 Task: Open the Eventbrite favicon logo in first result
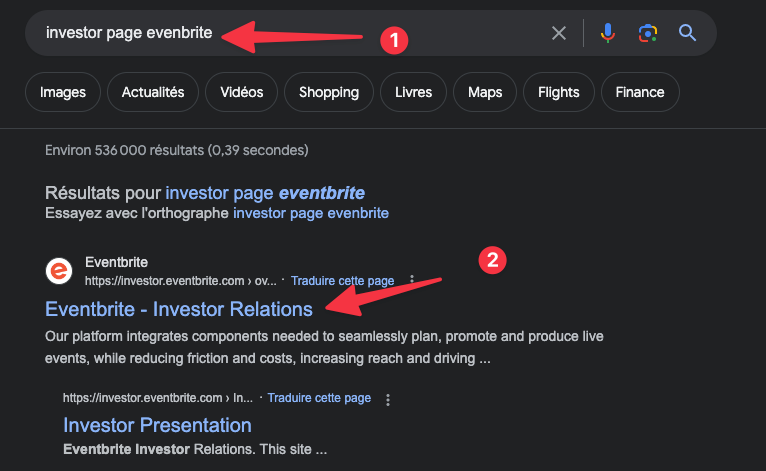tap(59, 271)
